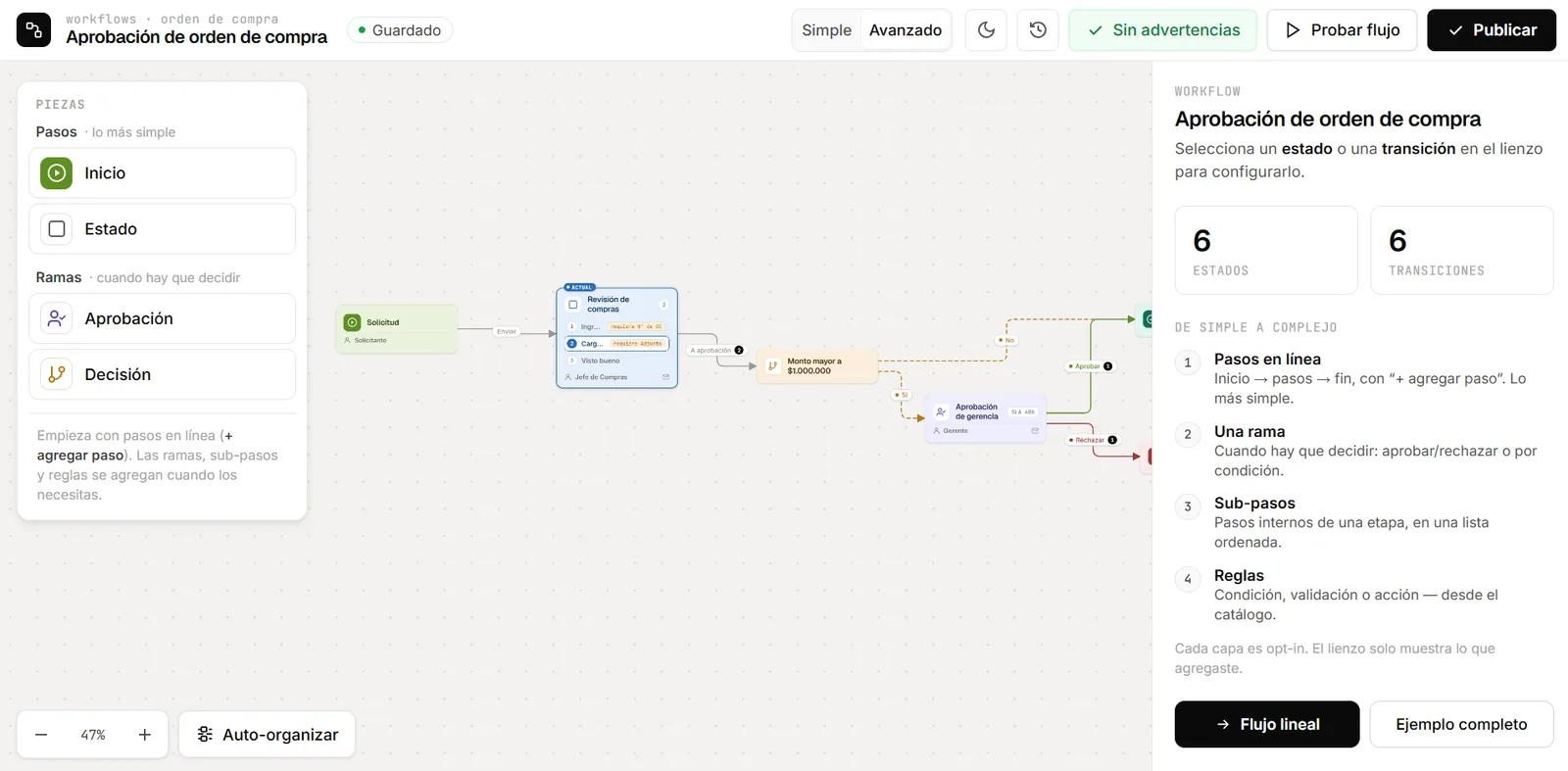Click step 3 Sub-pasos
Viewport: 1568px width, 771px height.
coord(1364,522)
